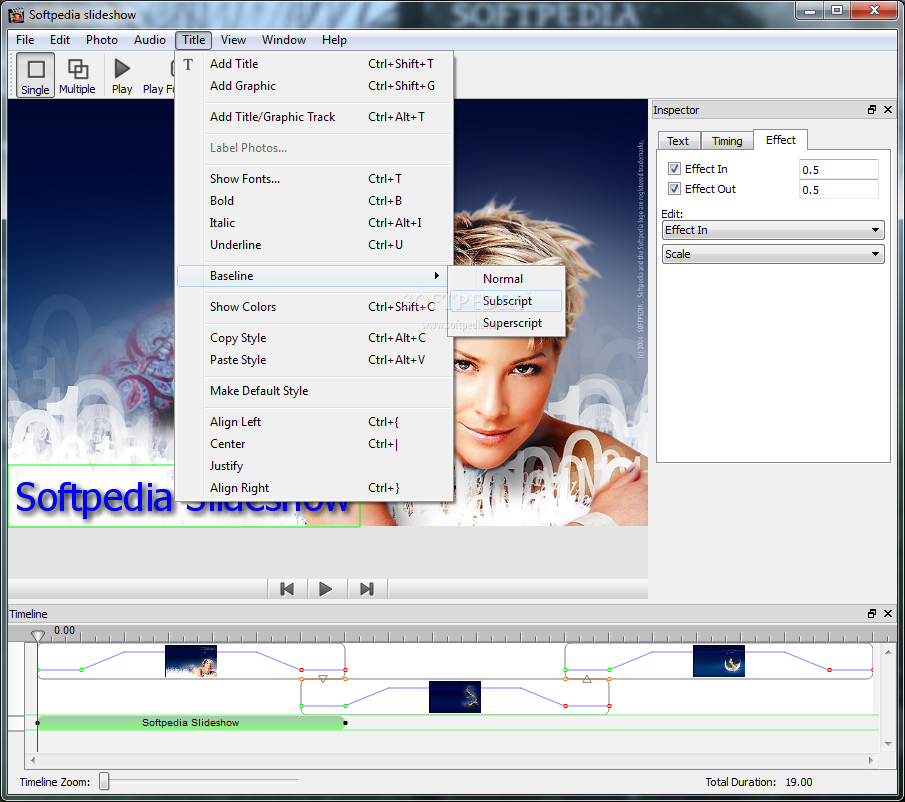Skip to previous slide in preview
This screenshot has width=905, height=802.
[287, 589]
